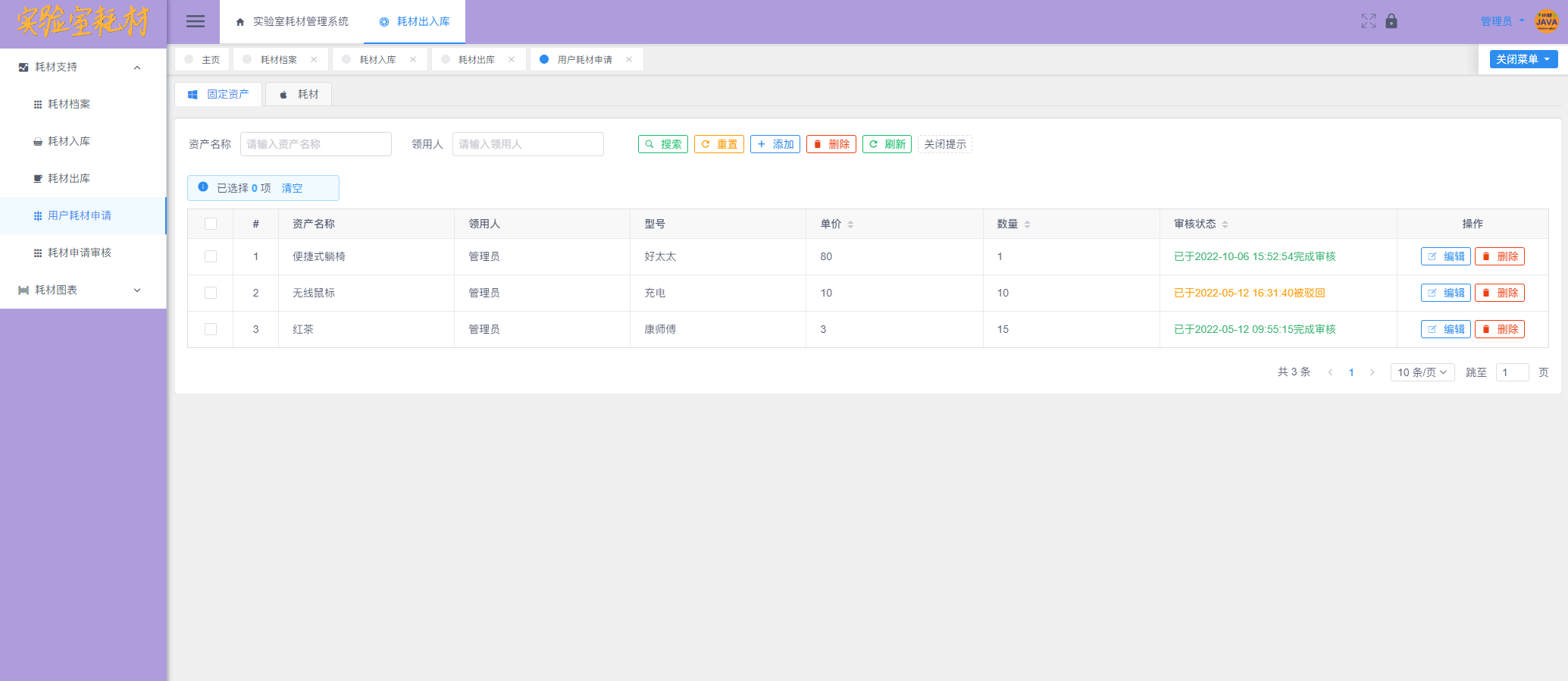Open the 关闭菜单 dropdown
The image size is (1568, 681).
[1523, 59]
